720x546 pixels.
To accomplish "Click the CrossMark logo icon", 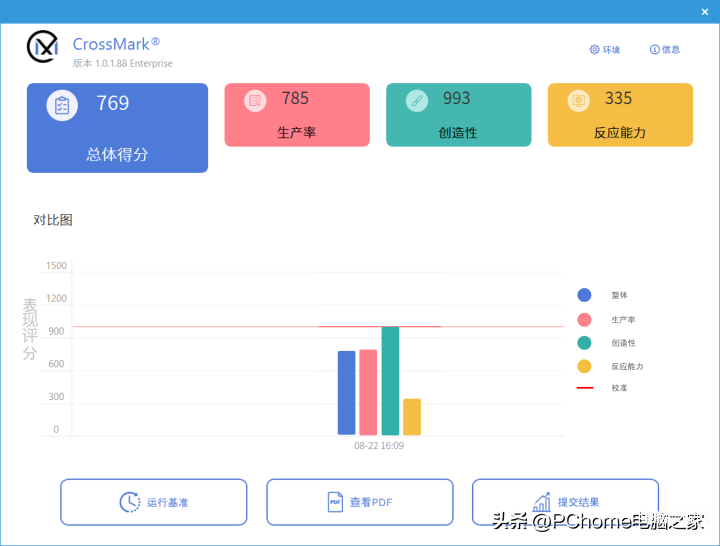I will click(42, 46).
